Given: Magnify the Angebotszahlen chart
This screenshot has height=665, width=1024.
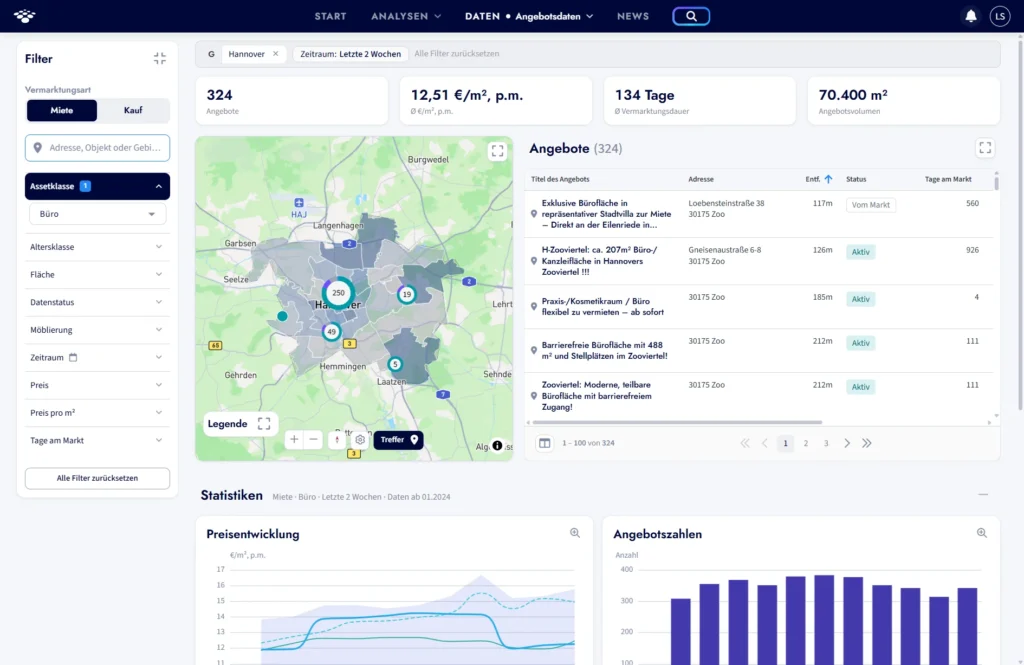Looking at the screenshot, I should (x=982, y=533).
